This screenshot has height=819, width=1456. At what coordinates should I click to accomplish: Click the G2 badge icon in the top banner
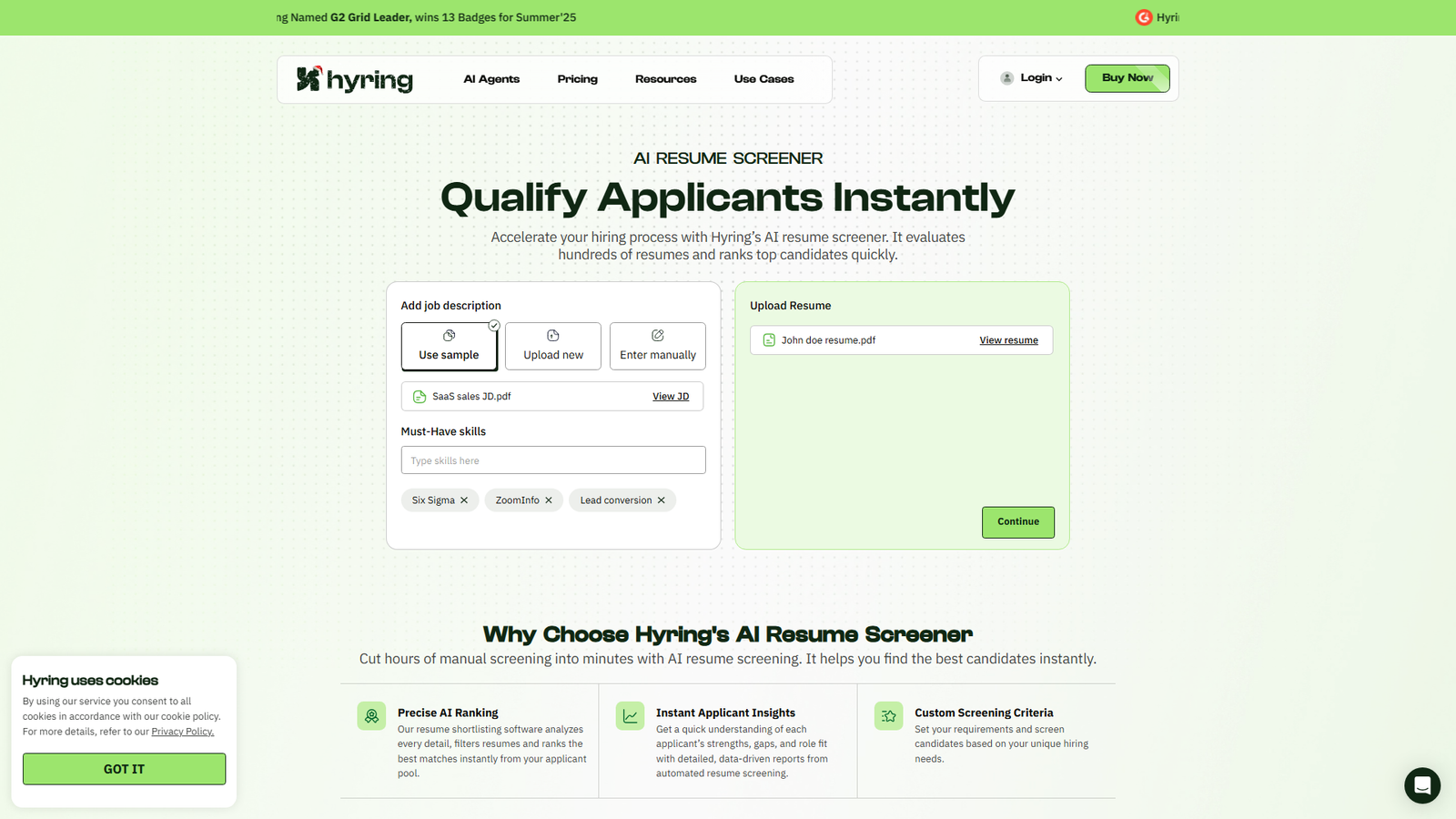point(1145,17)
